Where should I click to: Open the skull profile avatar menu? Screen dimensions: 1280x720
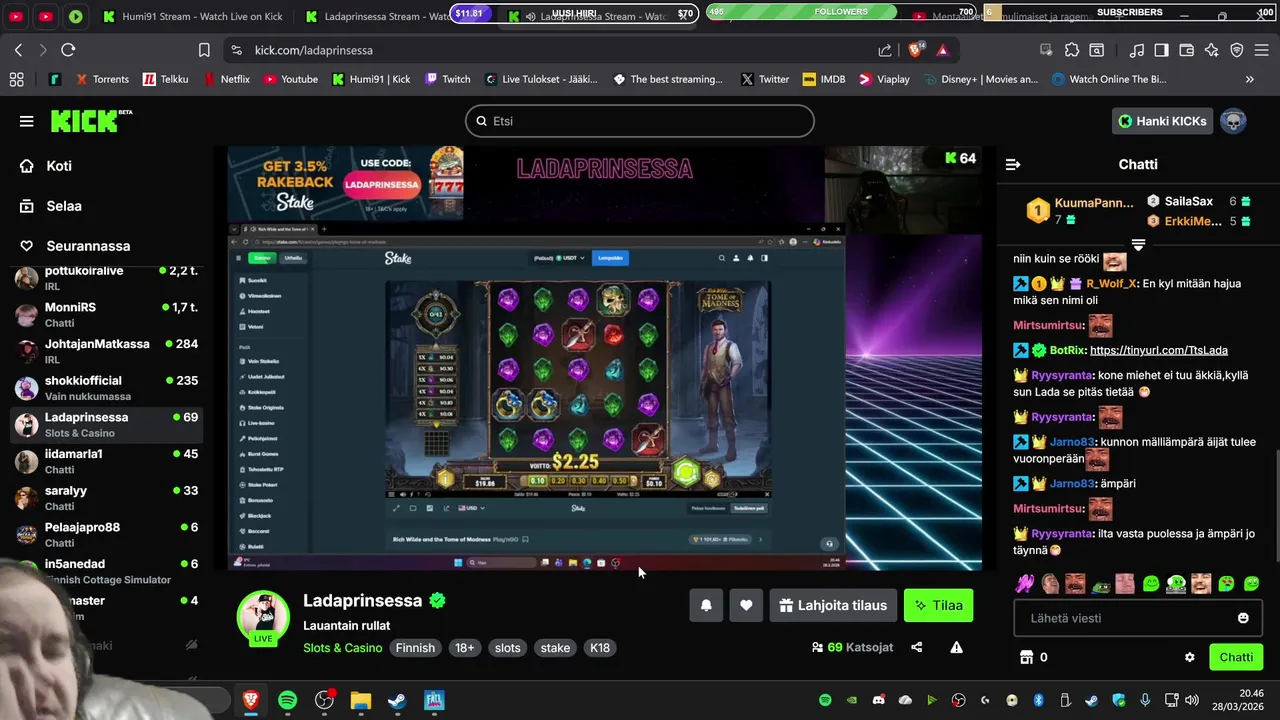click(x=1233, y=121)
